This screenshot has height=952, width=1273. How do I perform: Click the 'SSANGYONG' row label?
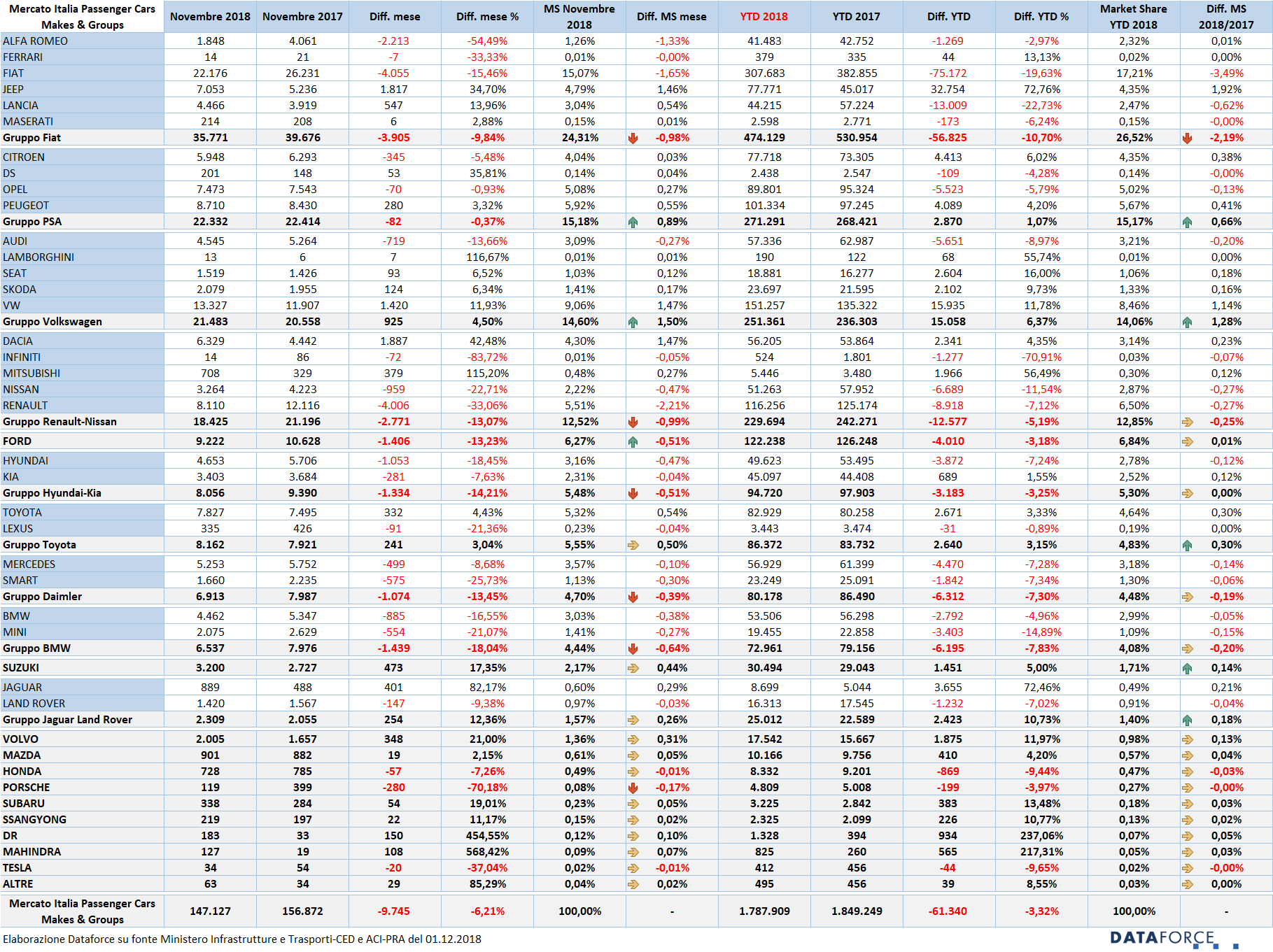34,820
